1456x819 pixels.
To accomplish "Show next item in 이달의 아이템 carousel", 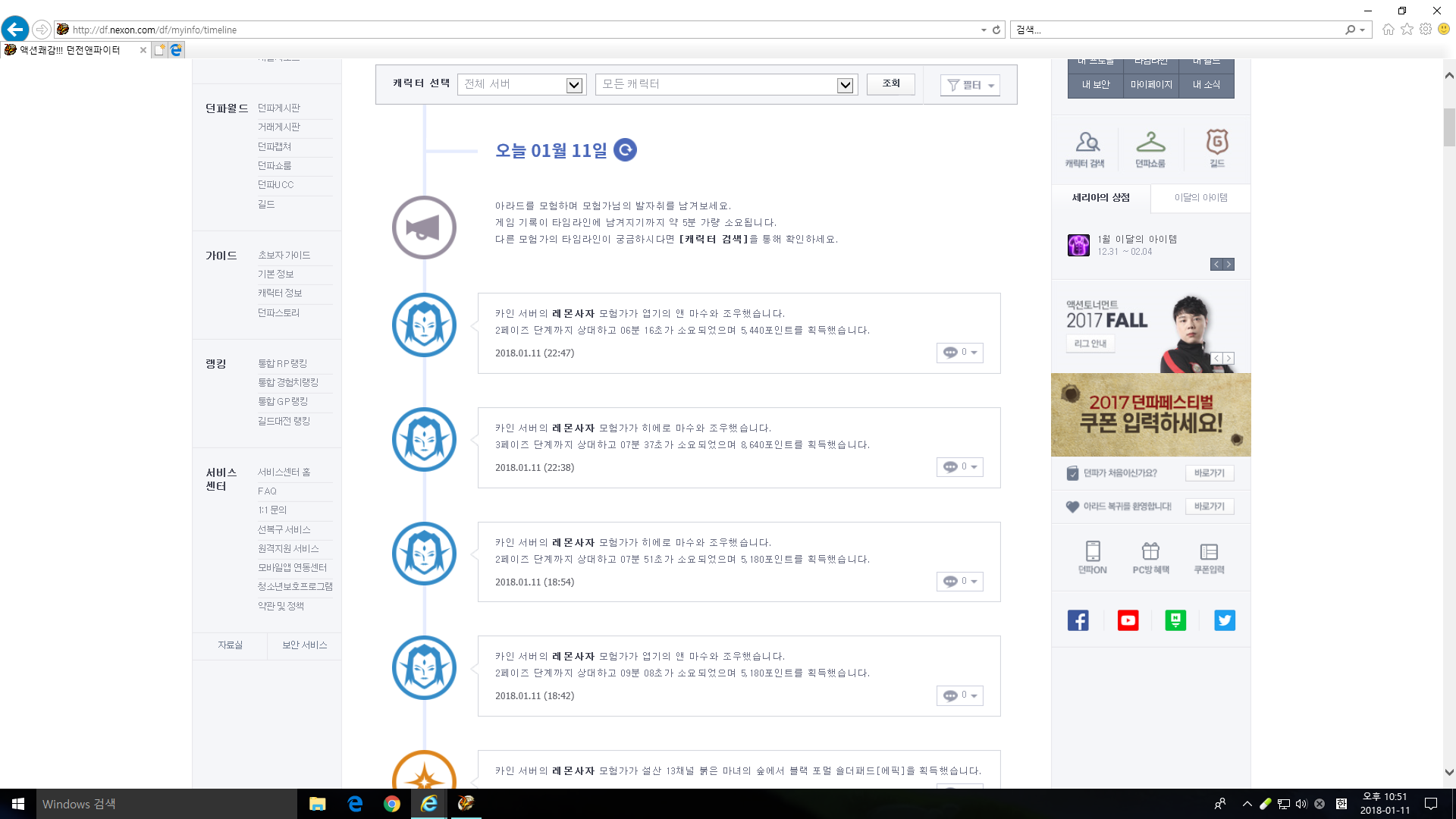I will coord(1229,265).
